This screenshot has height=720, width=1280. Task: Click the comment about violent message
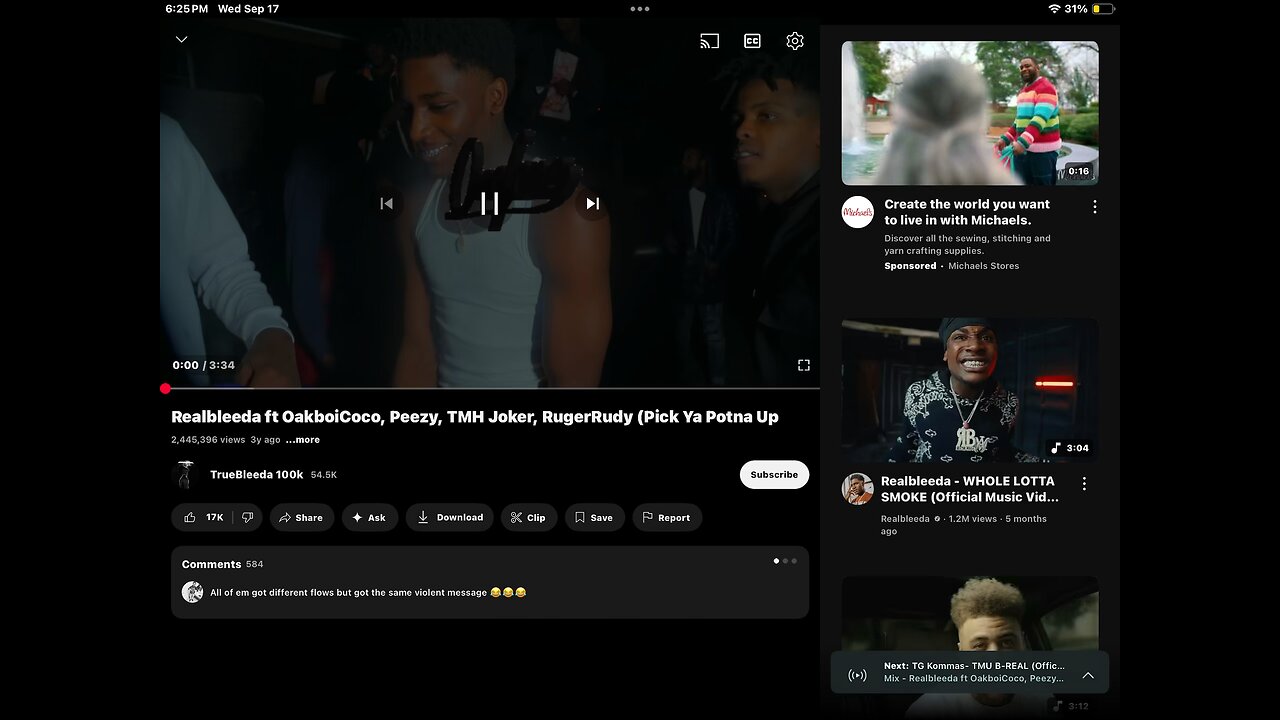(368, 593)
